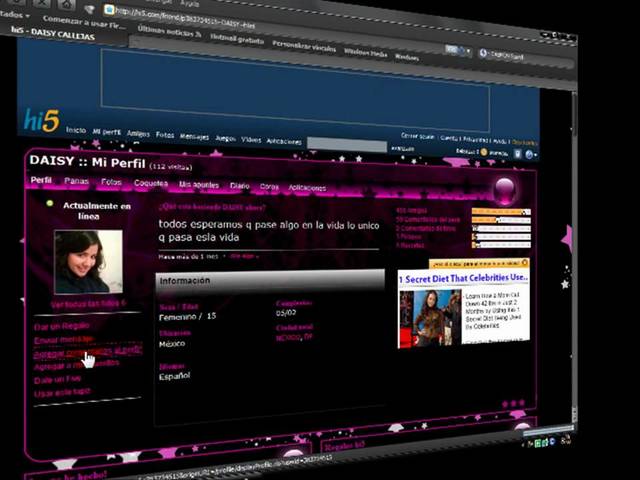This screenshot has height=480, width=640.
Task: Select the Coquetea profile tab
Action: tap(151, 183)
